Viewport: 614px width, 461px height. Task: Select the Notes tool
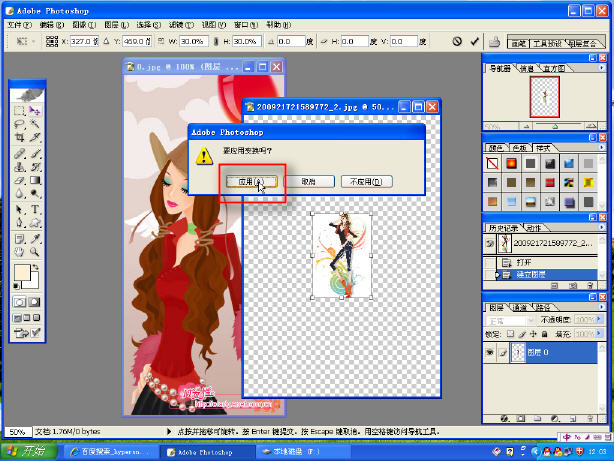[19, 239]
